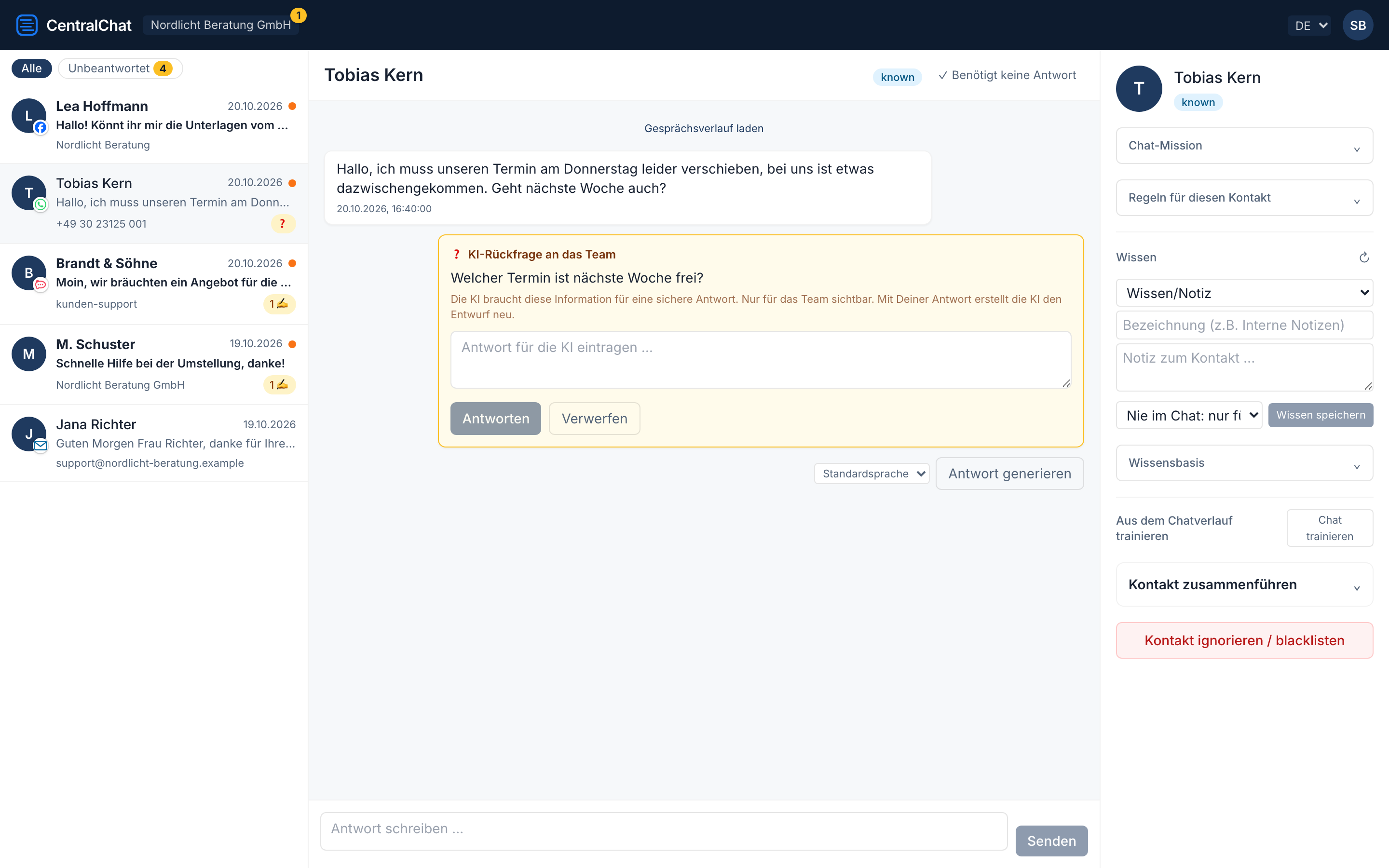Click Kontakt ignorieren / blacklisten
Viewport: 1389px width, 868px height.
[x=1244, y=641]
